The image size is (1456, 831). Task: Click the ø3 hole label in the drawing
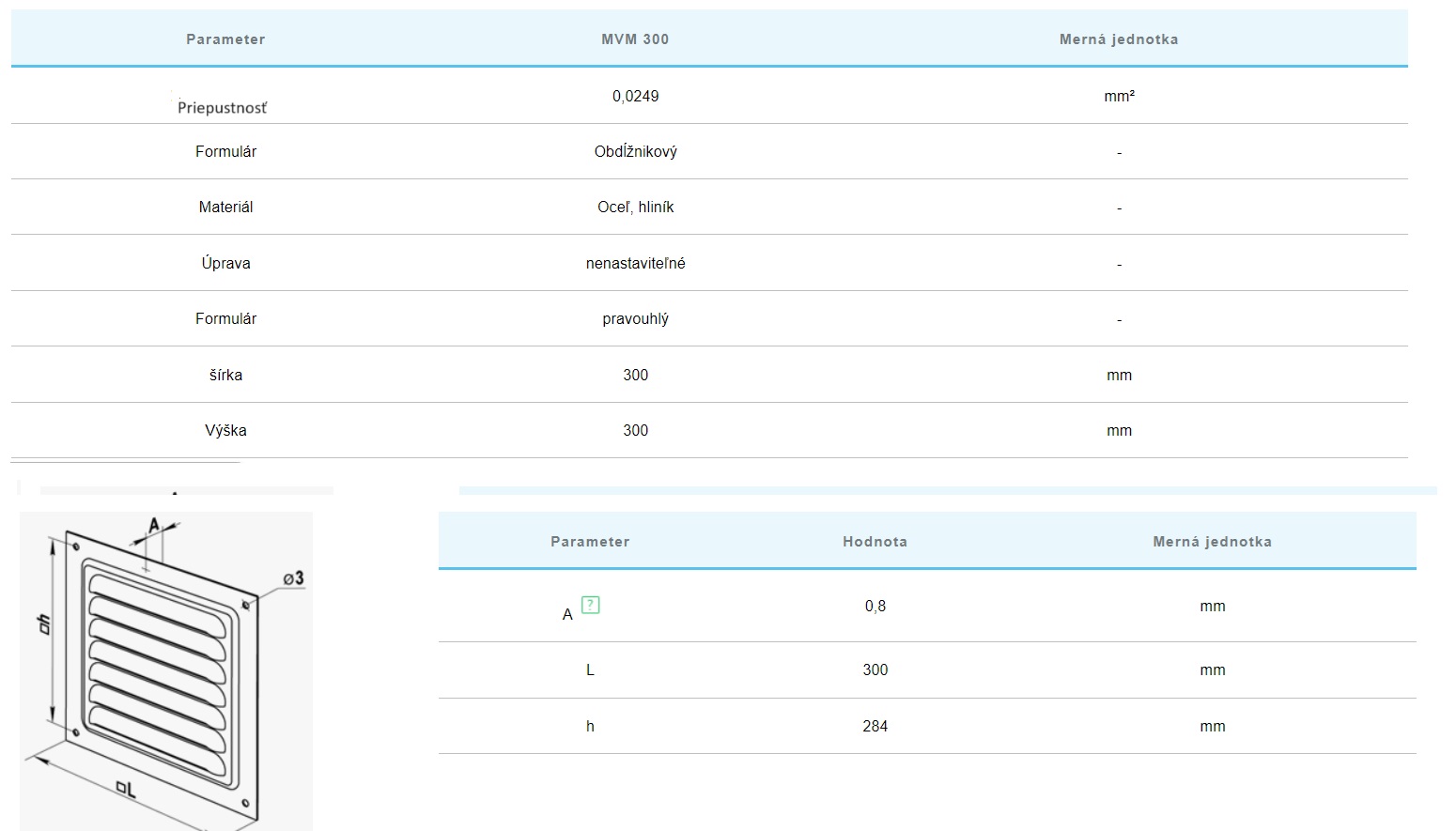(292, 577)
